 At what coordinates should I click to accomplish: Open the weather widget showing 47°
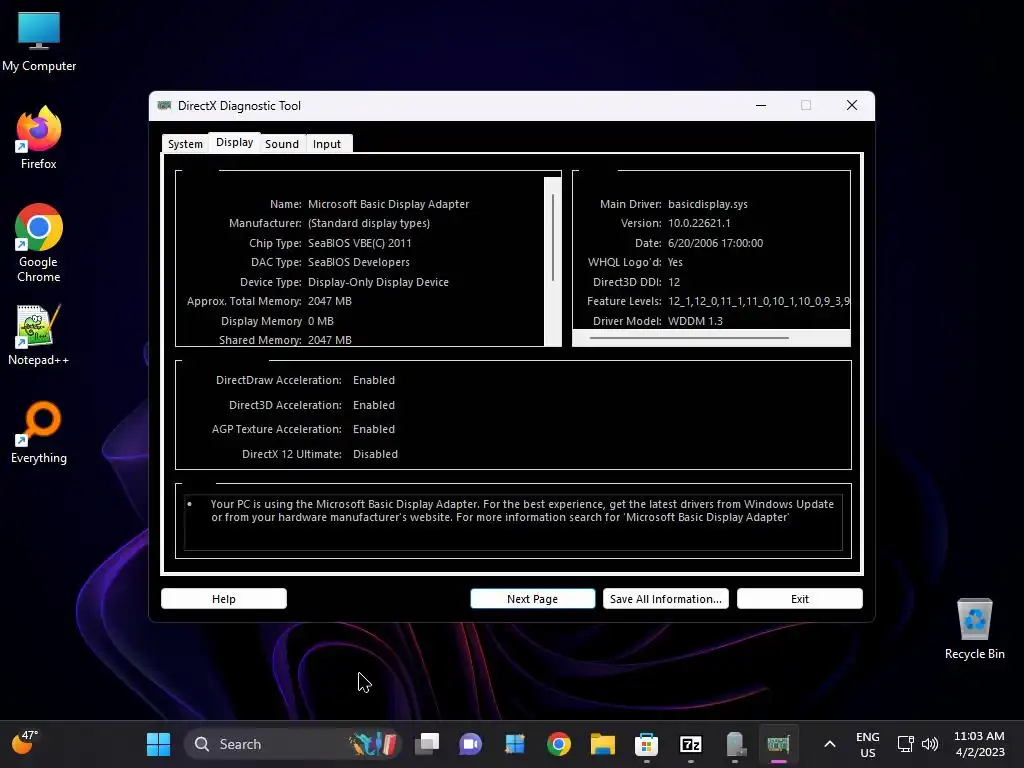pos(25,743)
